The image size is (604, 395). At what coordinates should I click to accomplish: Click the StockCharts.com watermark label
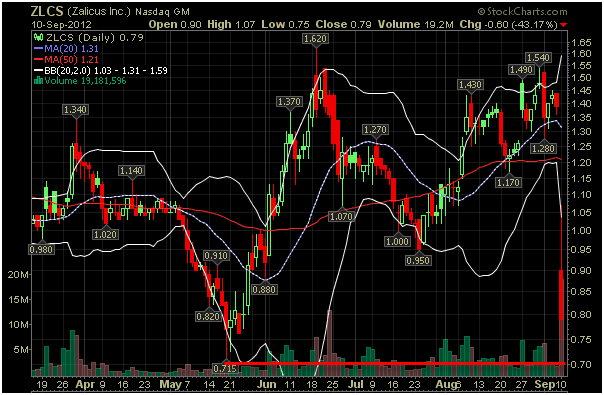[523, 12]
